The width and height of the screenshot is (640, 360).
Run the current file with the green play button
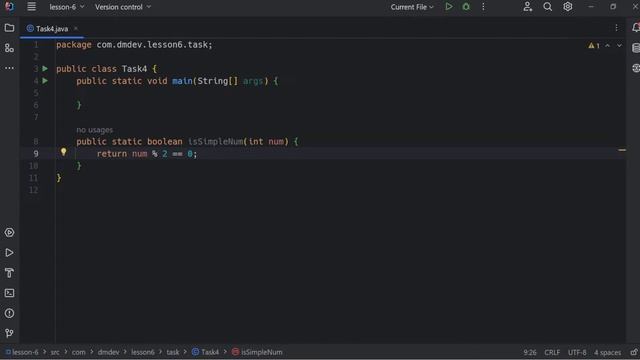coord(449,7)
